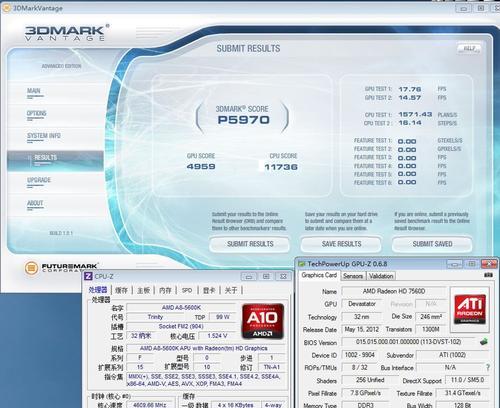This screenshot has width=500, height=408.
Task: Select SYSTEM INFO in 3DMark sidebar
Action: tap(44, 136)
